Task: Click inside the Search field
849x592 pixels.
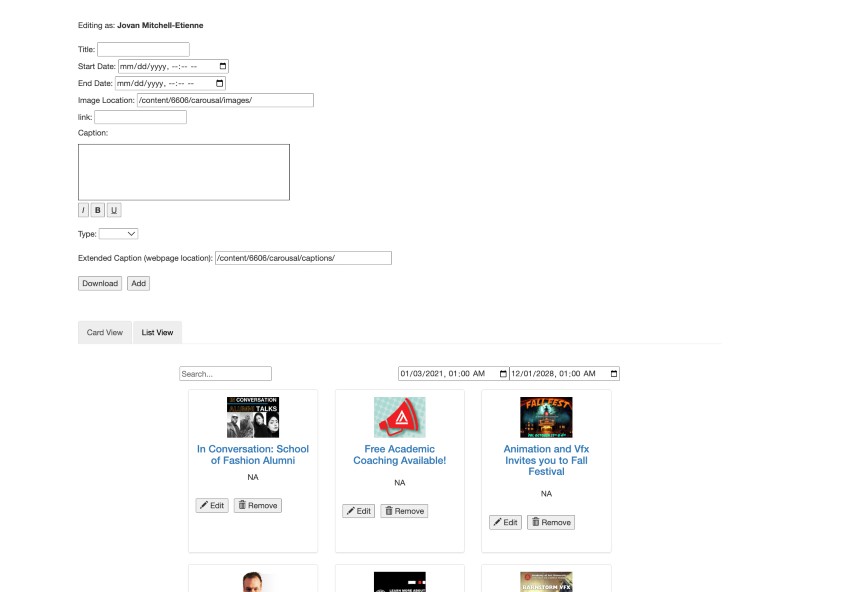Action: [225, 372]
